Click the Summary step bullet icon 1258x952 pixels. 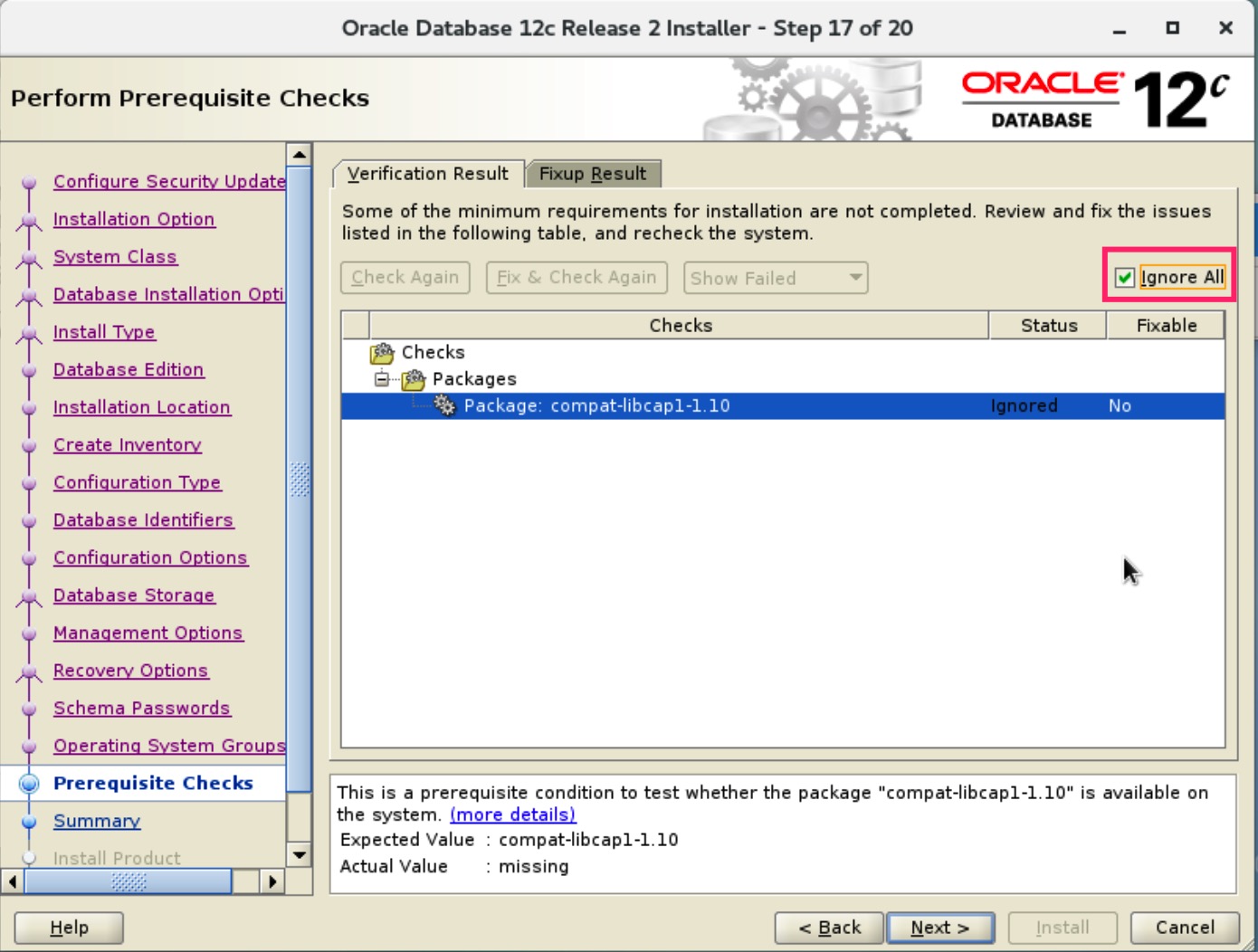pos(29,822)
